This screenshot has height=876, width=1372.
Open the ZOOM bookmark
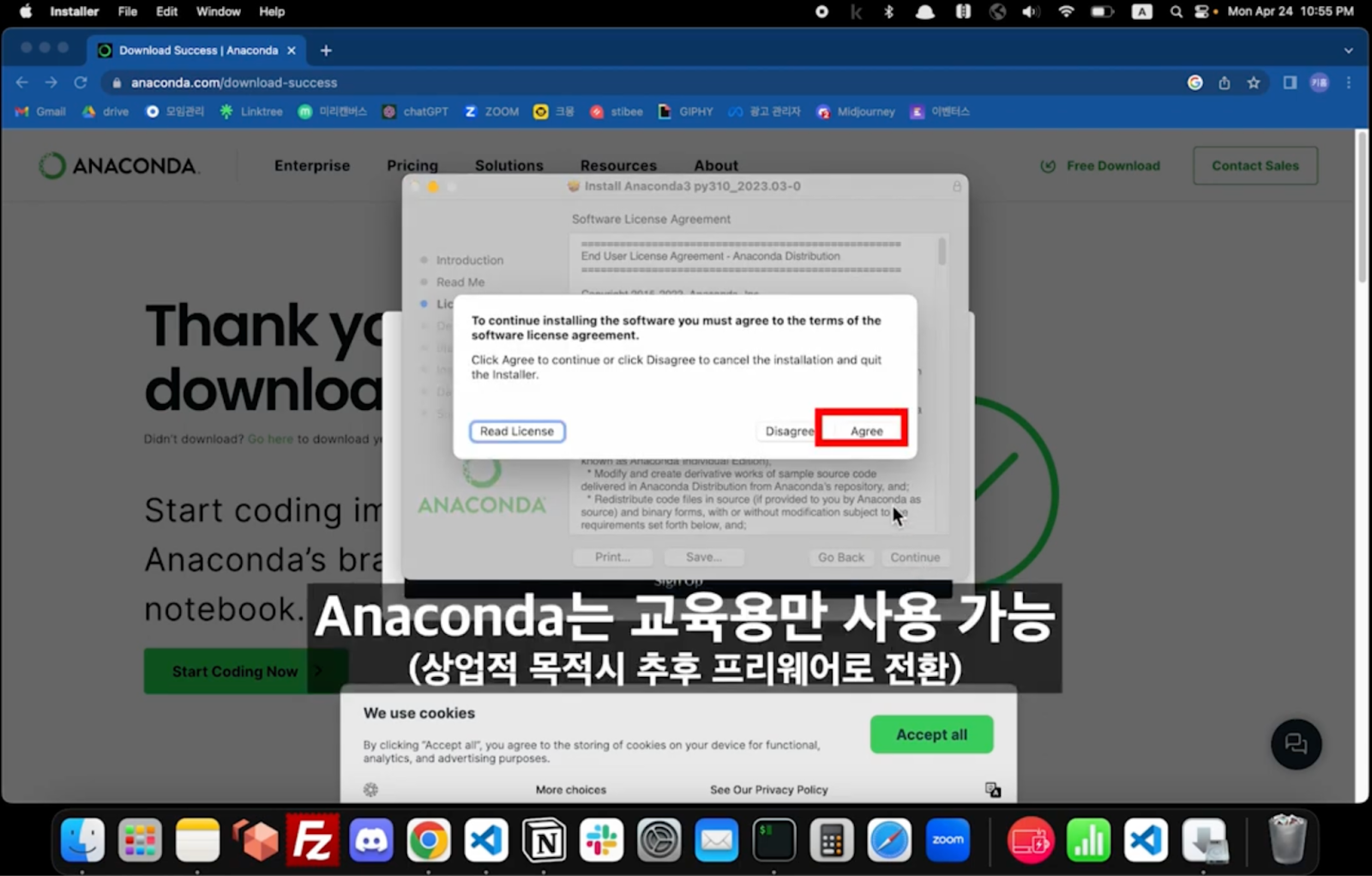click(491, 112)
